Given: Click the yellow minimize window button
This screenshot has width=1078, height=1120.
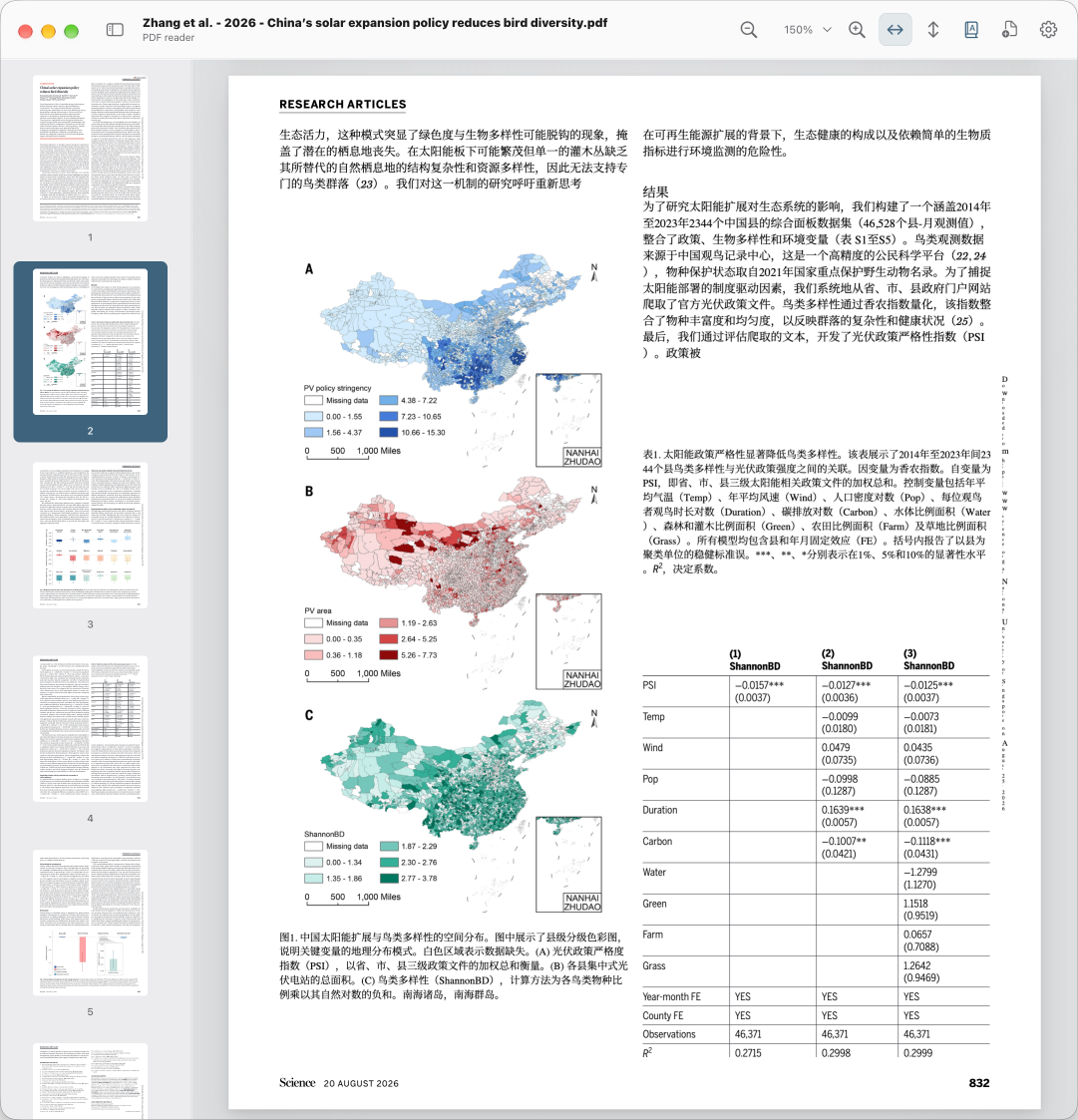Looking at the screenshot, I should pos(49,31).
